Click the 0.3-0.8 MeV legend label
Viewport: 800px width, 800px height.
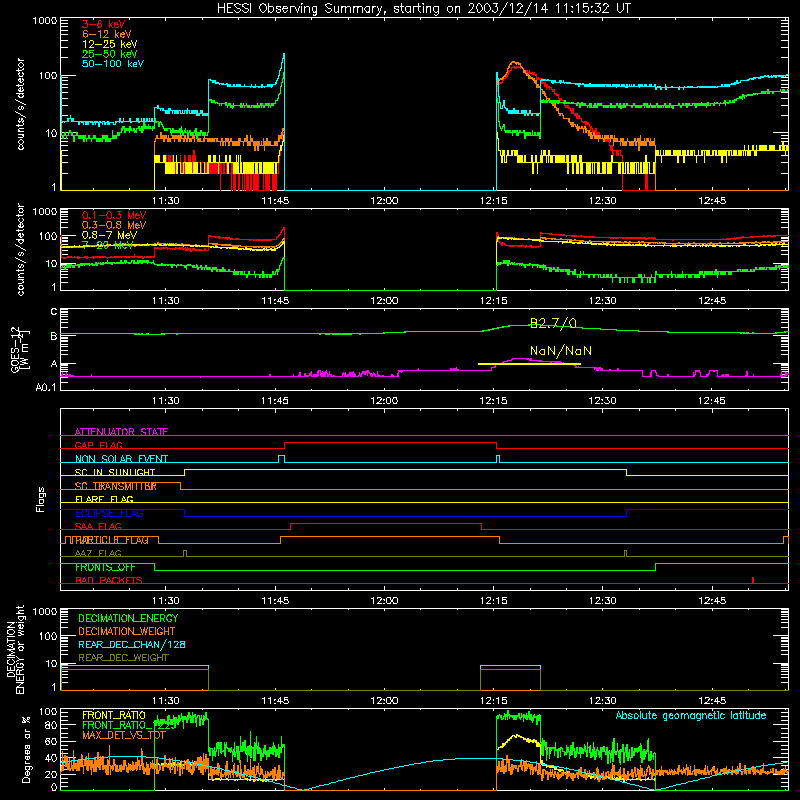point(114,225)
